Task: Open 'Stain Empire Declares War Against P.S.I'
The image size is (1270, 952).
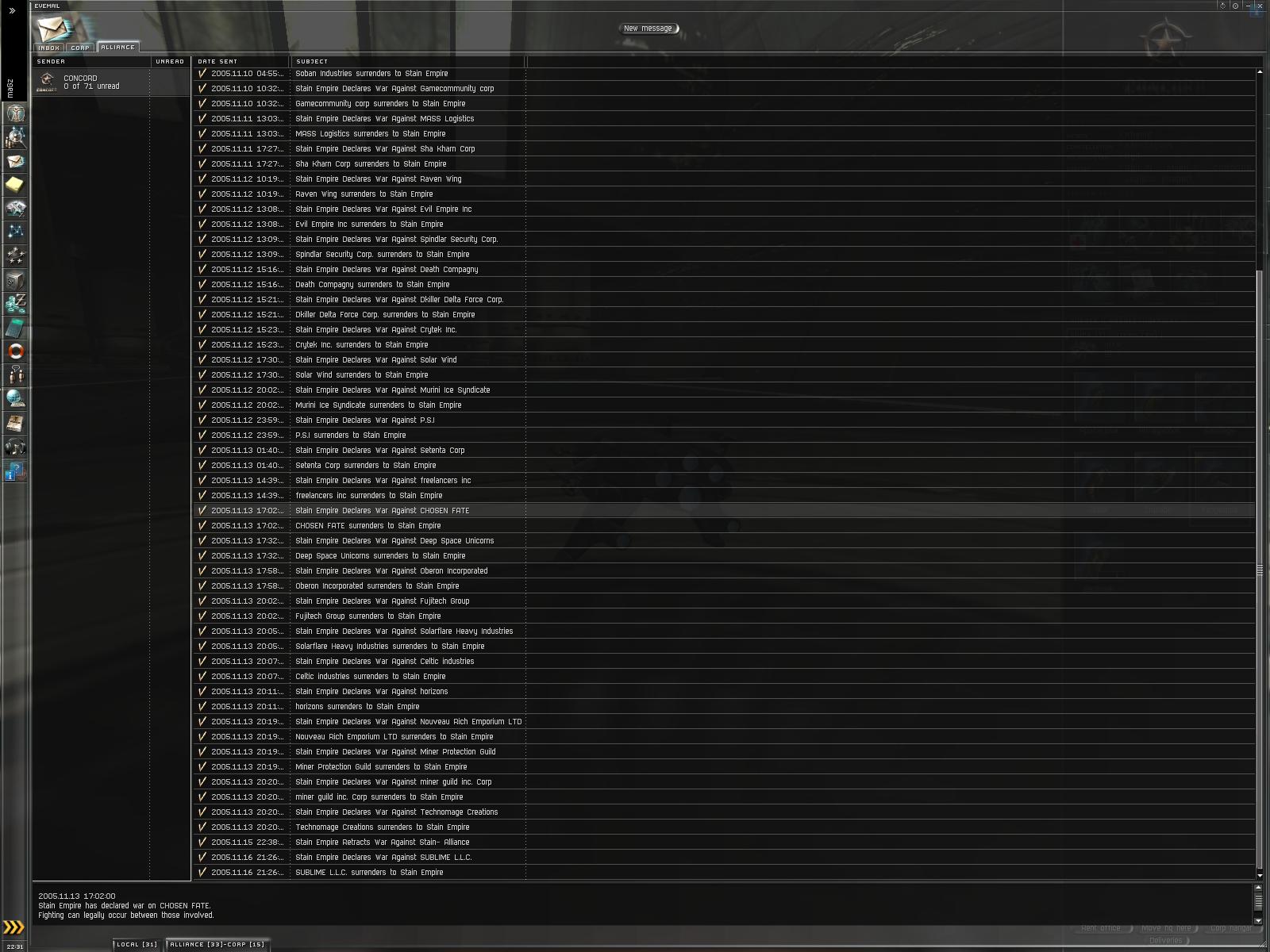Action: [x=724, y=420]
